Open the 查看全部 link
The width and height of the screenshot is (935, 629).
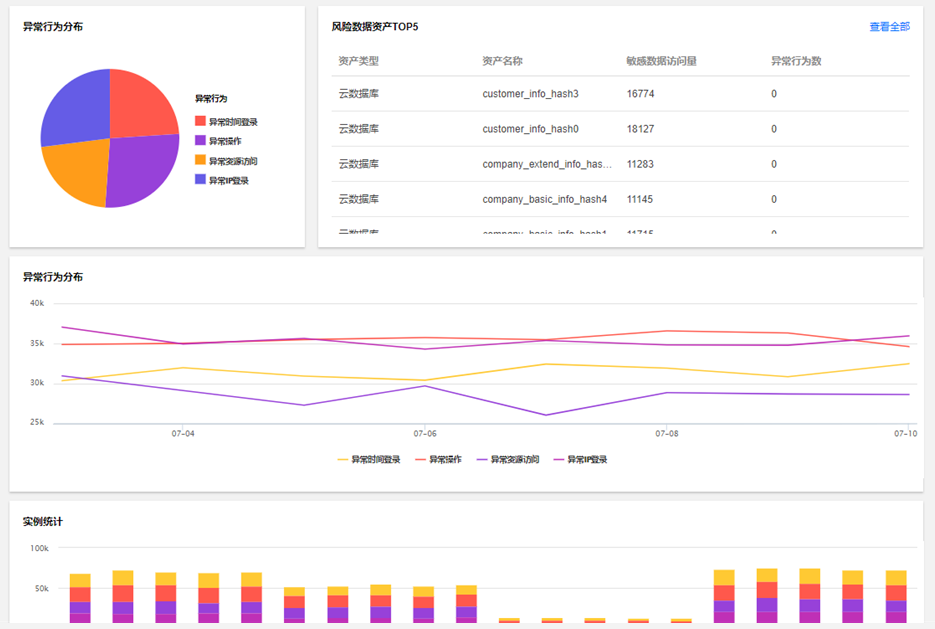pos(889,27)
